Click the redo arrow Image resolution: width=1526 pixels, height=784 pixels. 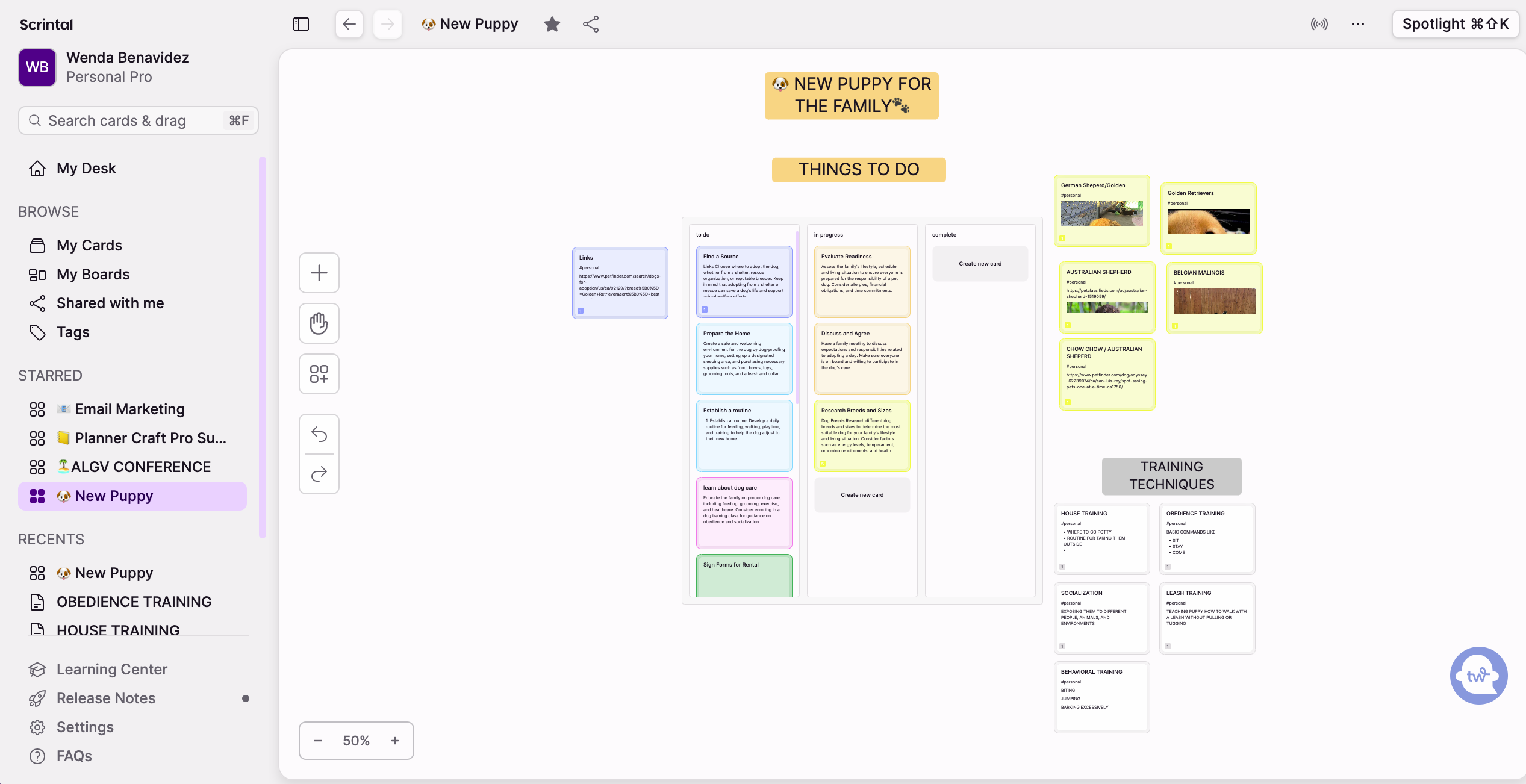(x=319, y=474)
